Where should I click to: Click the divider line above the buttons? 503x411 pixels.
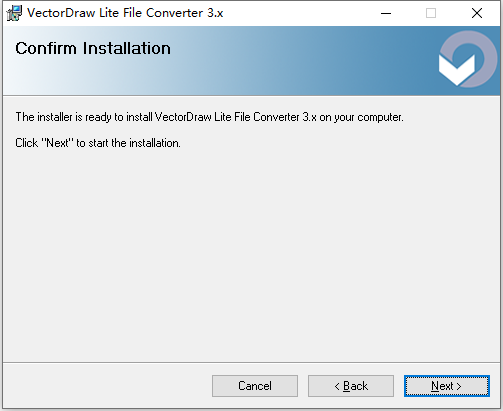pyautogui.click(x=252, y=362)
